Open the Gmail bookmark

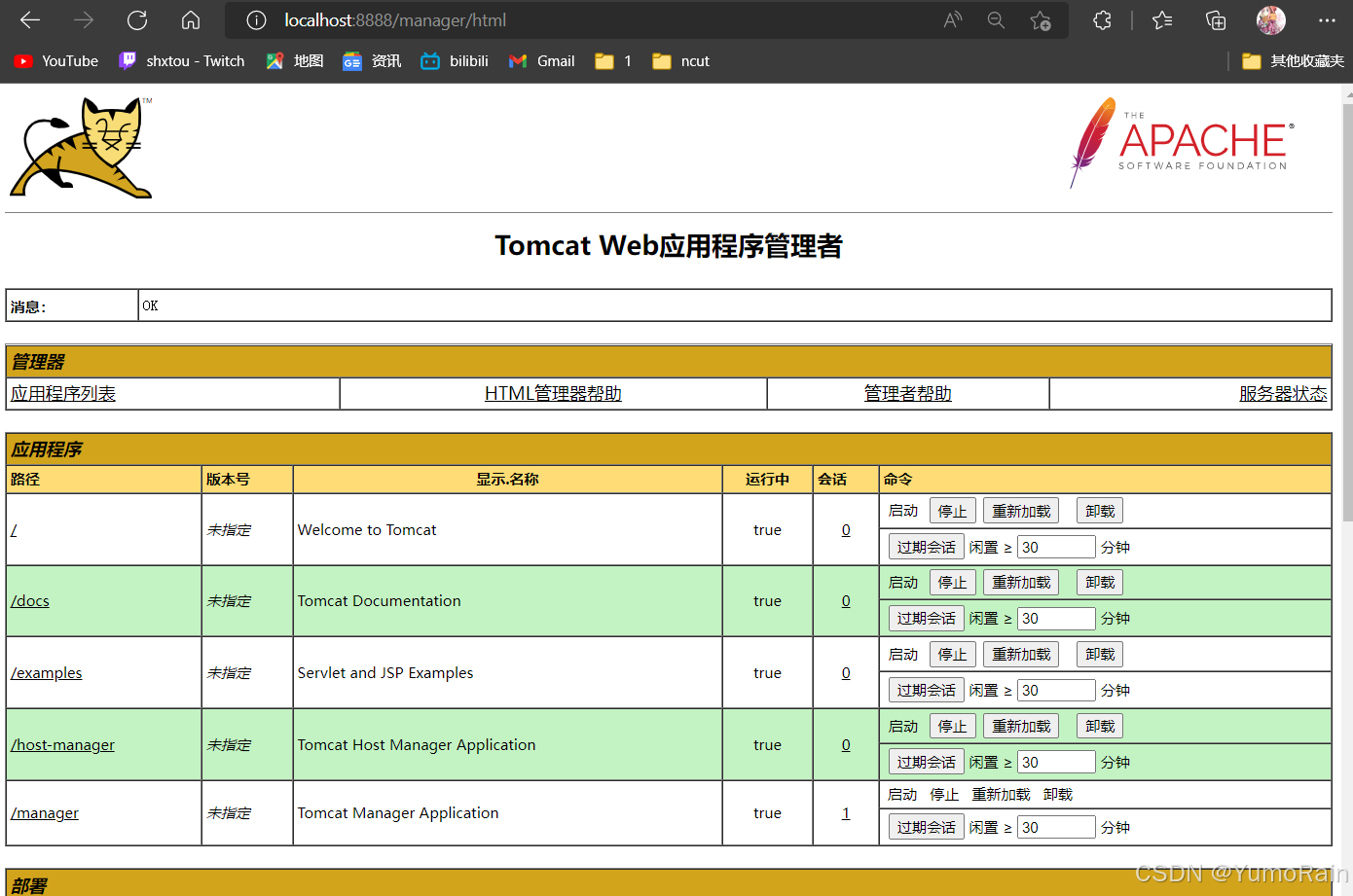[542, 61]
